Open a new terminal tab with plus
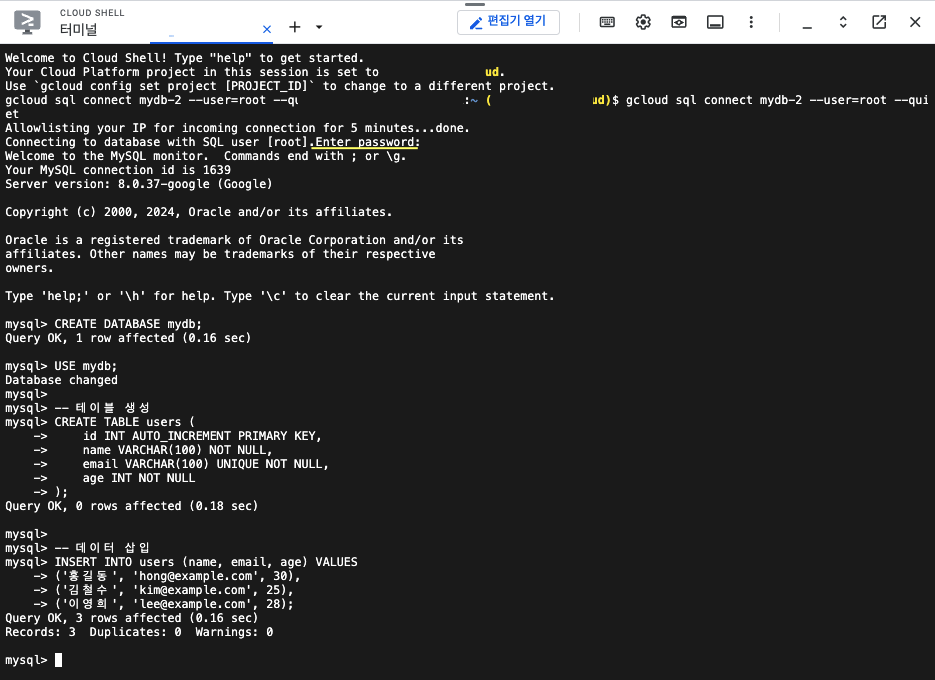The height and width of the screenshot is (680, 935). pos(295,27)
